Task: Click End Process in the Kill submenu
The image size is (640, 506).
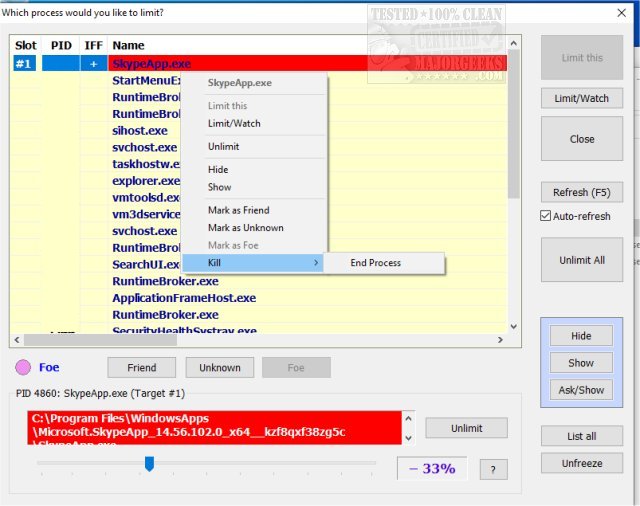Action: tap(383, 263)
